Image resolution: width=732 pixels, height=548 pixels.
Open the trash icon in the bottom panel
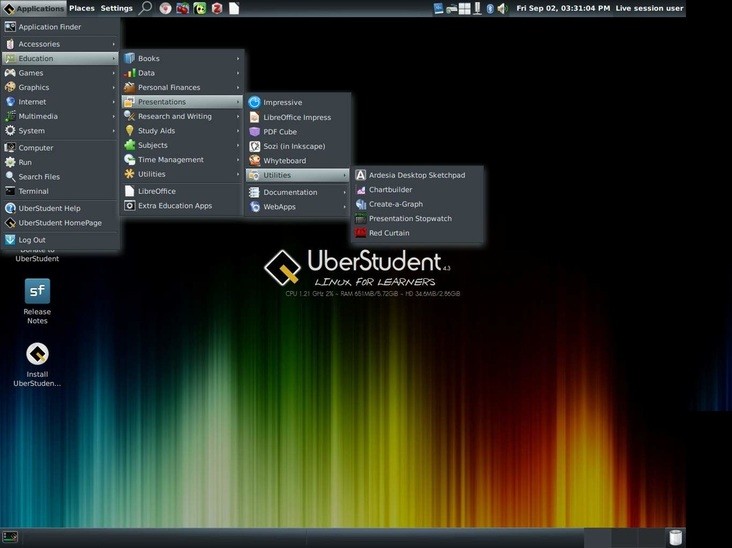[676, 538]
